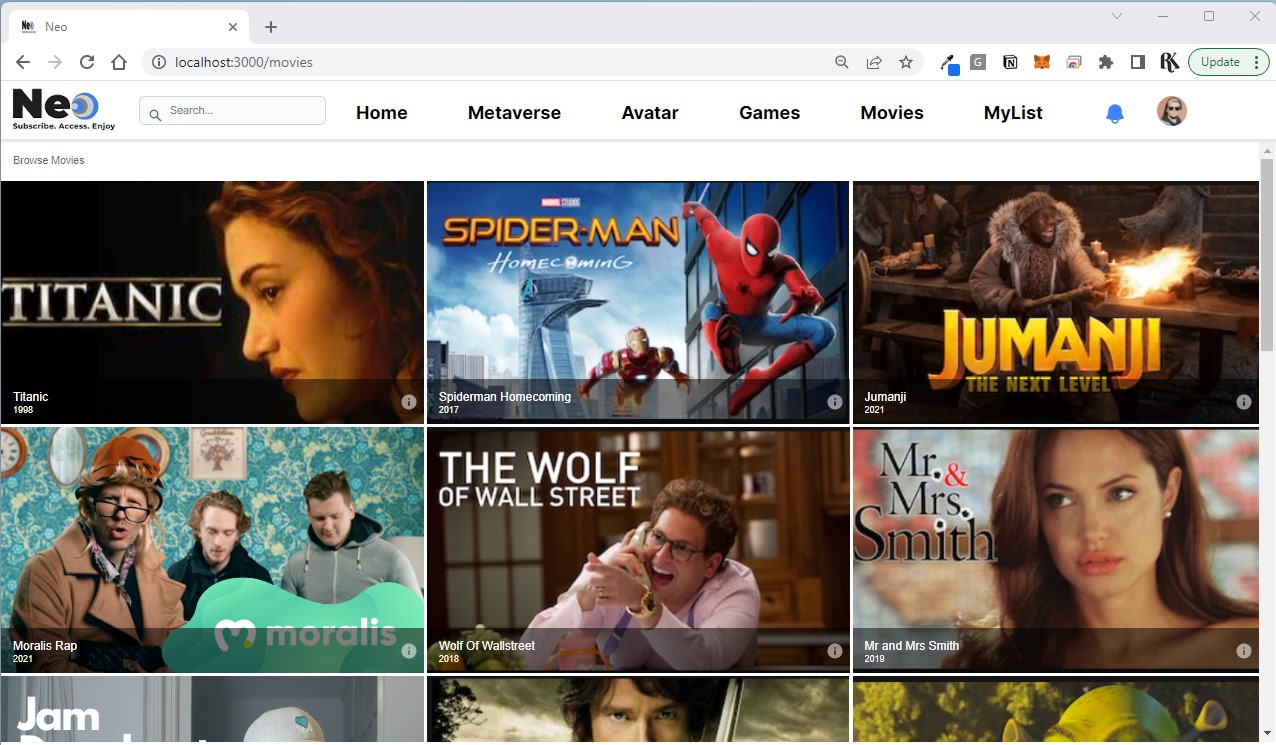The width and height of the screenshot is (1276, 745).
Task: Click the Neo logo
Action: click(64, 110)
